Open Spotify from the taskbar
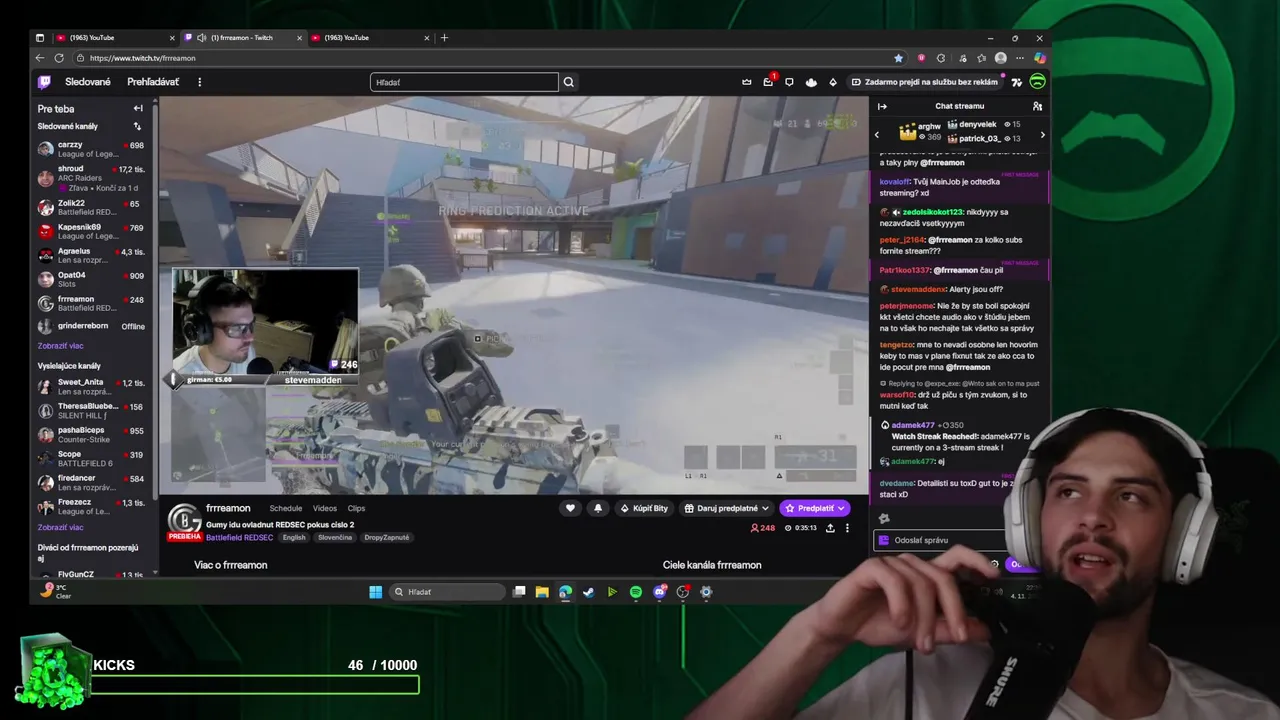Image resolution: width=1280 pixels, height=720 pixels. [635, 592]
